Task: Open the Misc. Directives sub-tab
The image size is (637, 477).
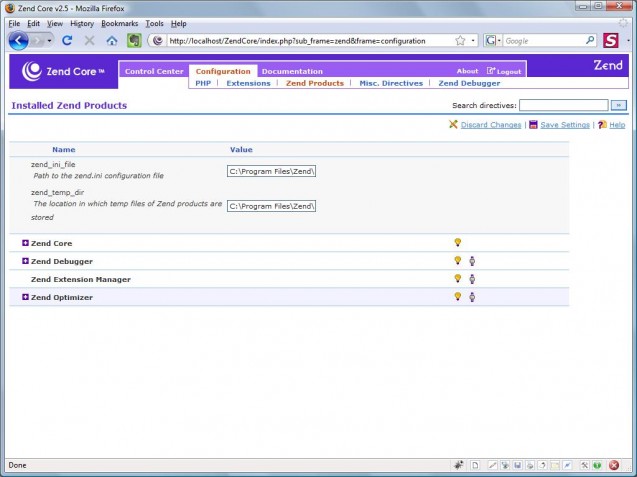Action: (x=391, y=83)
